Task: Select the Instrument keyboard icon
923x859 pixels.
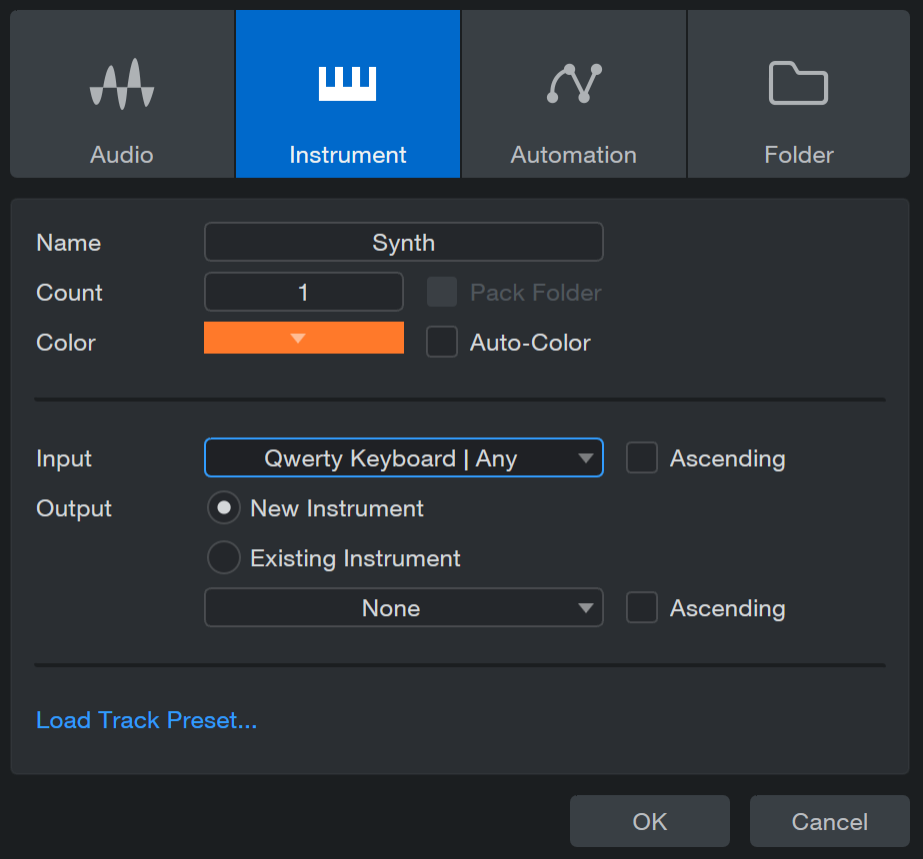Action: pos(347,84)
